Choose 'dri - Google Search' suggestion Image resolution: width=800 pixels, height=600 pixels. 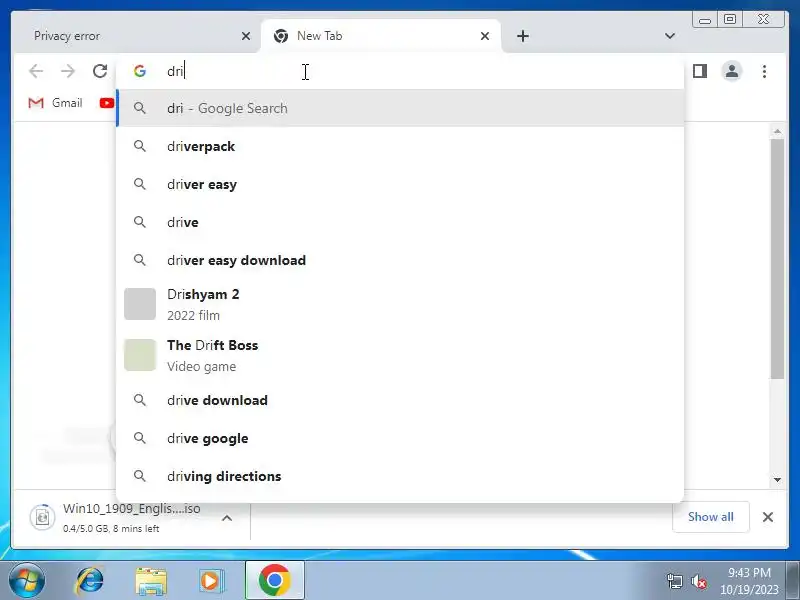point(400,108)
